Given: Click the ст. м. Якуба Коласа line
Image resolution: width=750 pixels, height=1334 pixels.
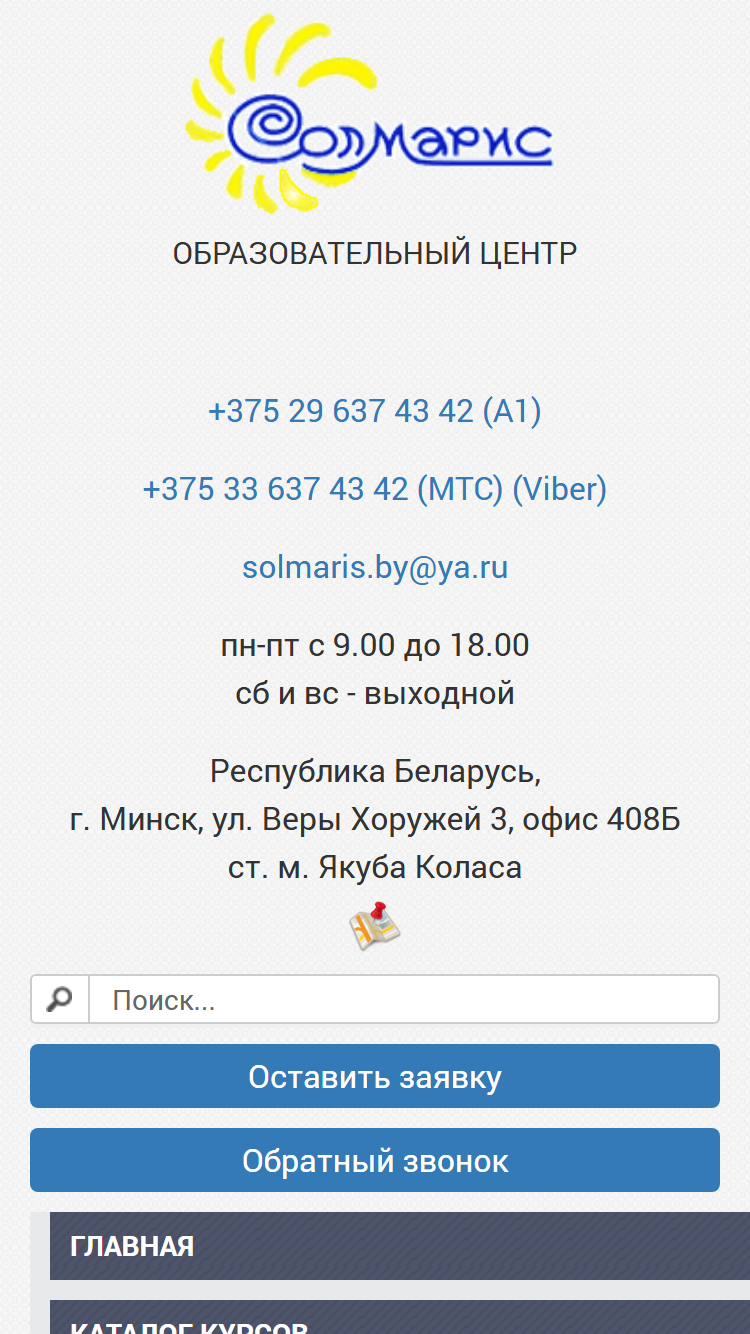Looking at the screenshot, I should click(375, 867).
